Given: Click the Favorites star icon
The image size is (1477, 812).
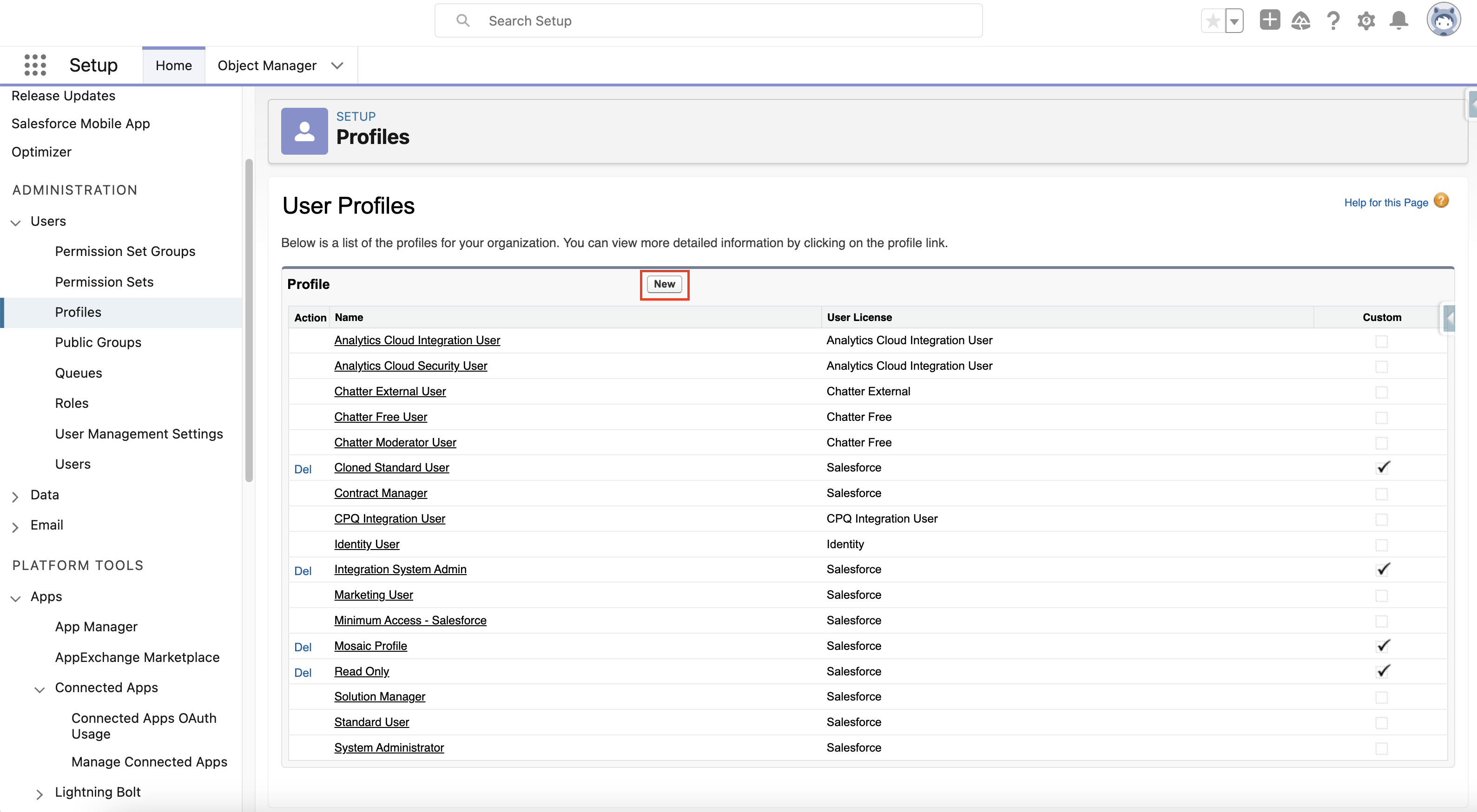Looking at the screenshot, I should pyautogui.click(x=1213, y=21).
